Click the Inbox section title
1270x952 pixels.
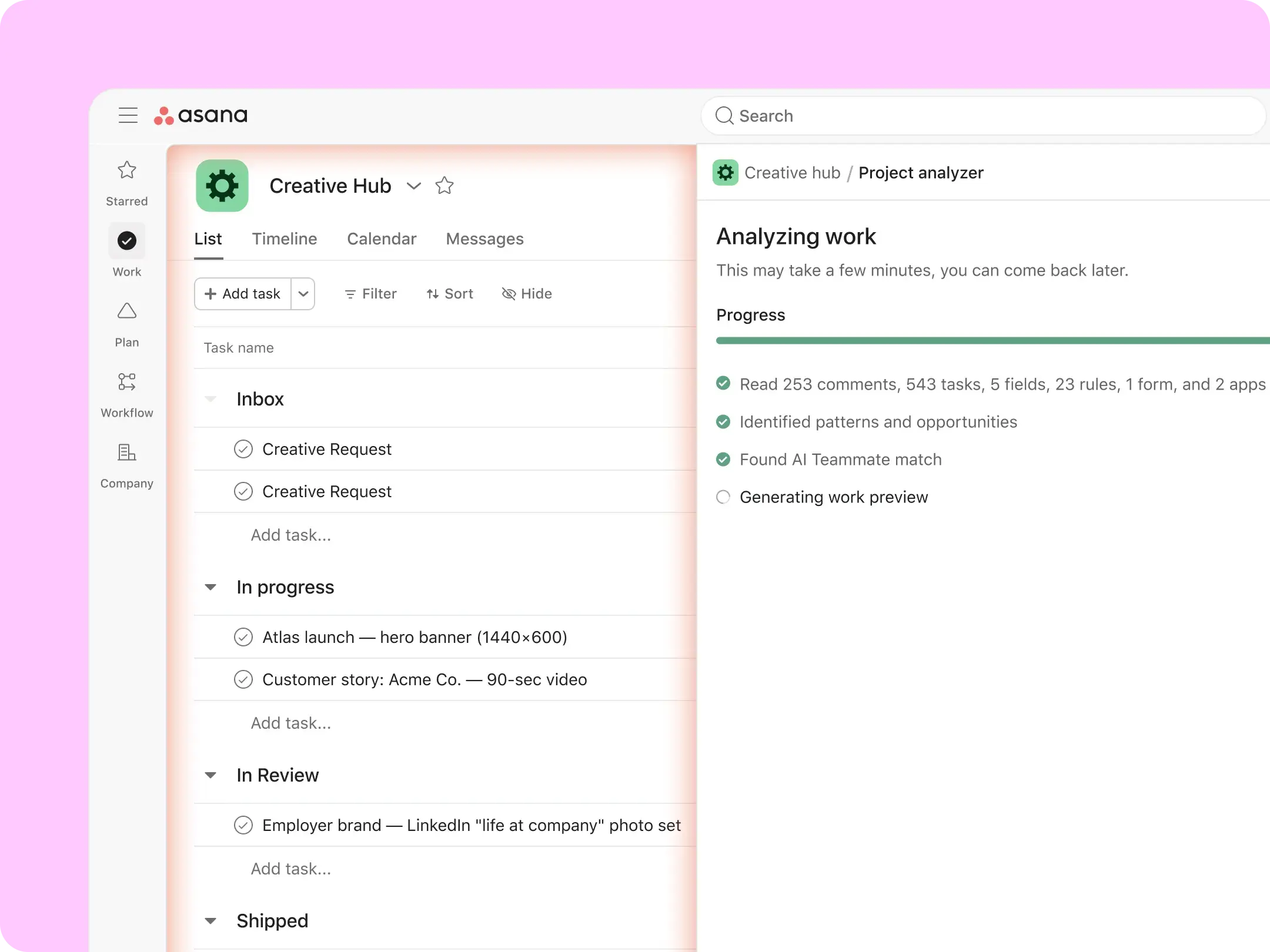[x=260, y=399]
